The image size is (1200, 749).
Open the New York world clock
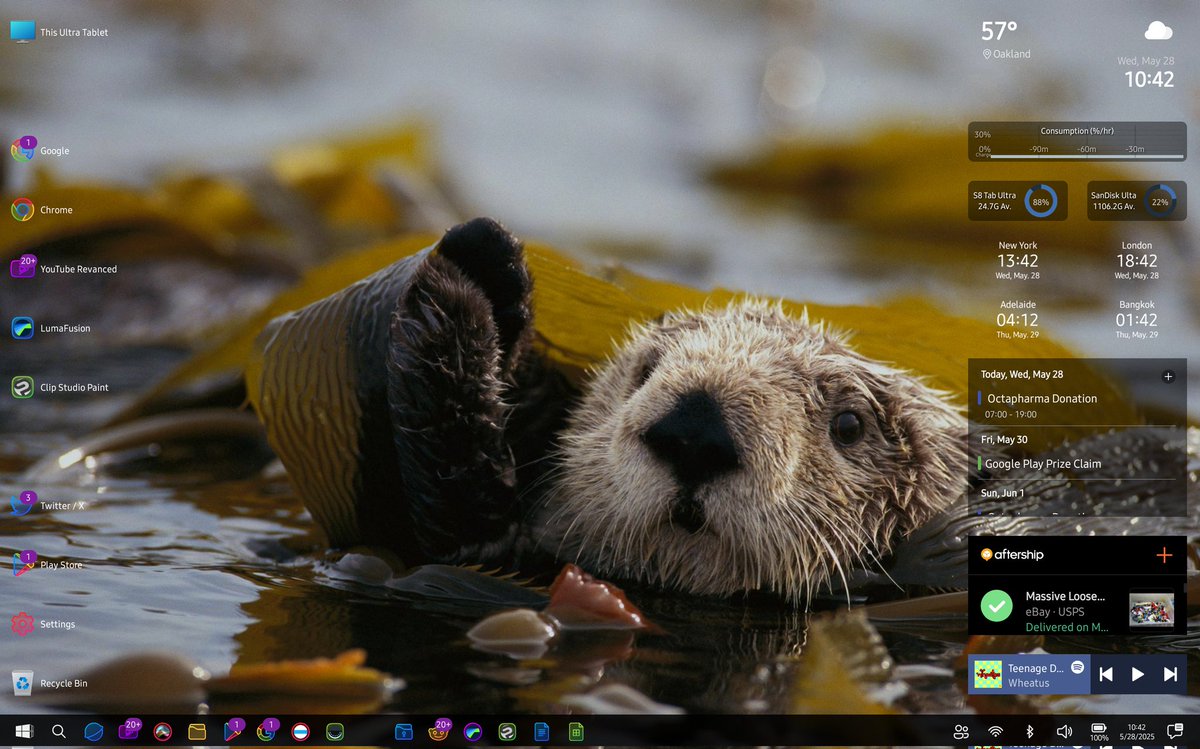point(1018,260)
